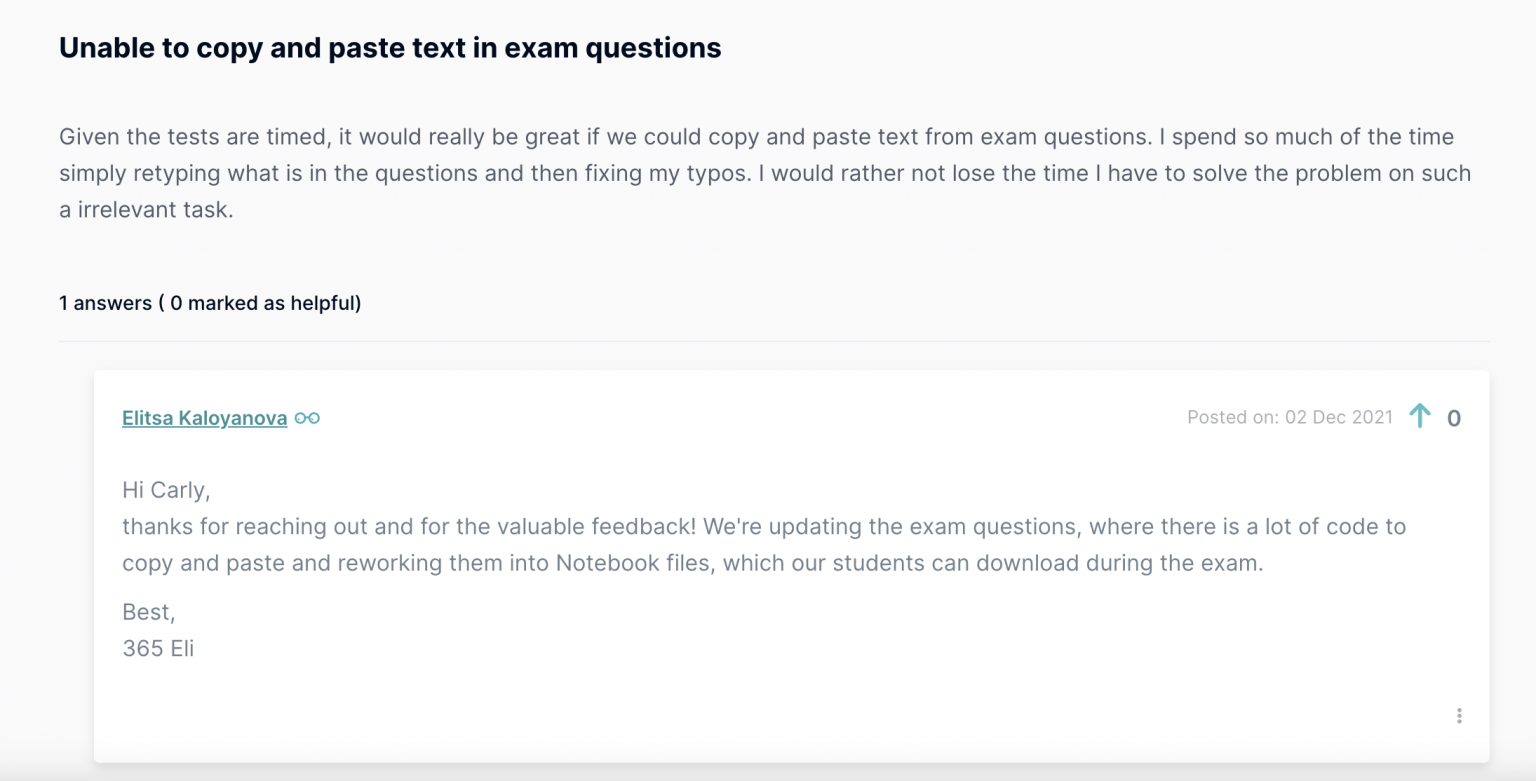Click the "Hi Carly," greeting in the answer
Viewport: 1536px width, 781px height.
pos(166,490)
